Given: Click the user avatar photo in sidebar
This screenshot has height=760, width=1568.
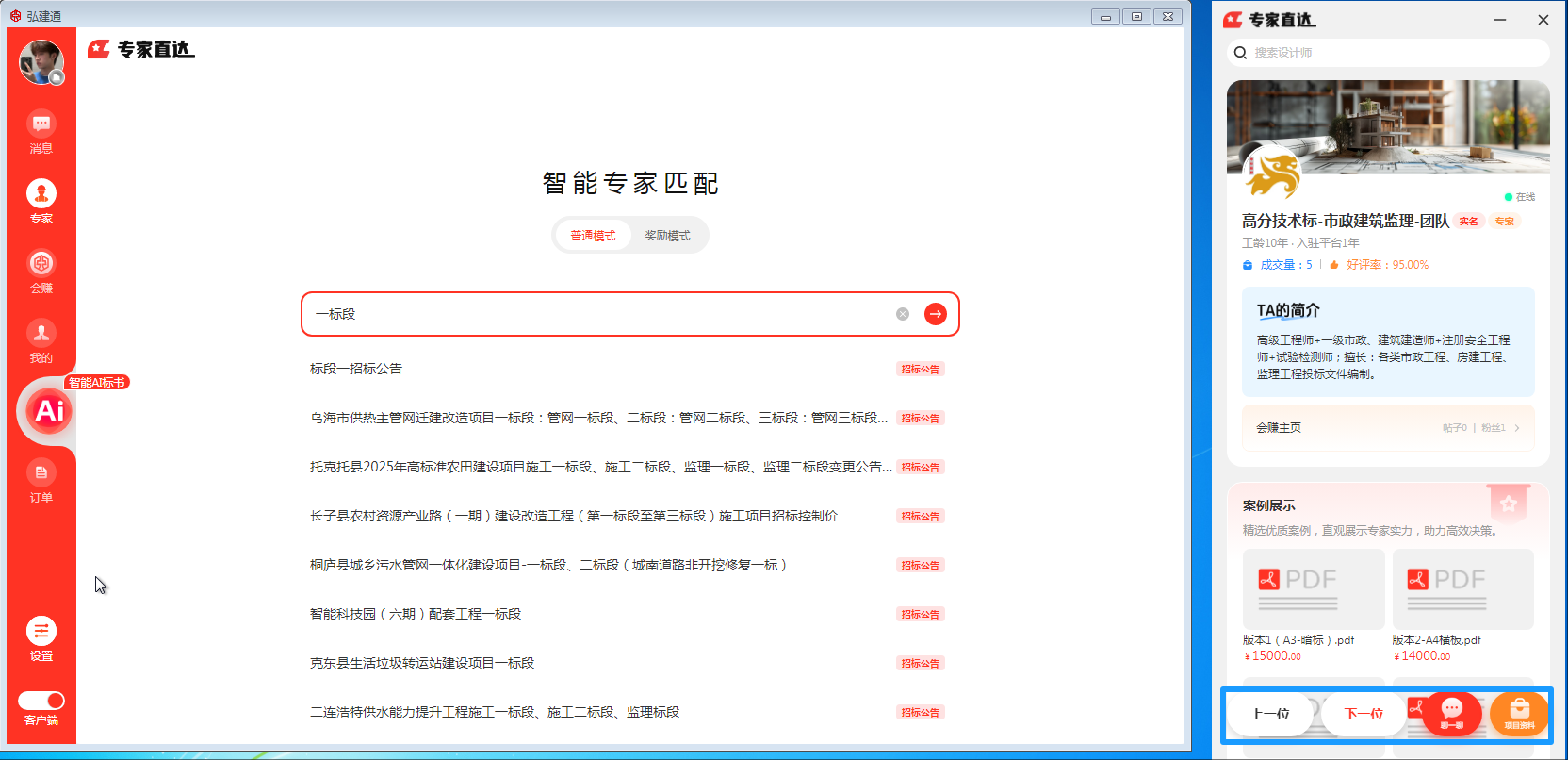Looking at the screenshot, I should click(x=41, y=62).
